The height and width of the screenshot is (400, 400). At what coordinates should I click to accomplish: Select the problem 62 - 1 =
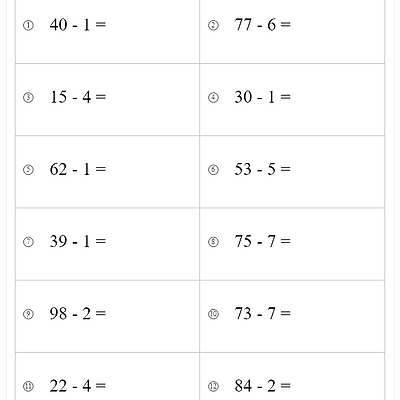pos(78,169)
